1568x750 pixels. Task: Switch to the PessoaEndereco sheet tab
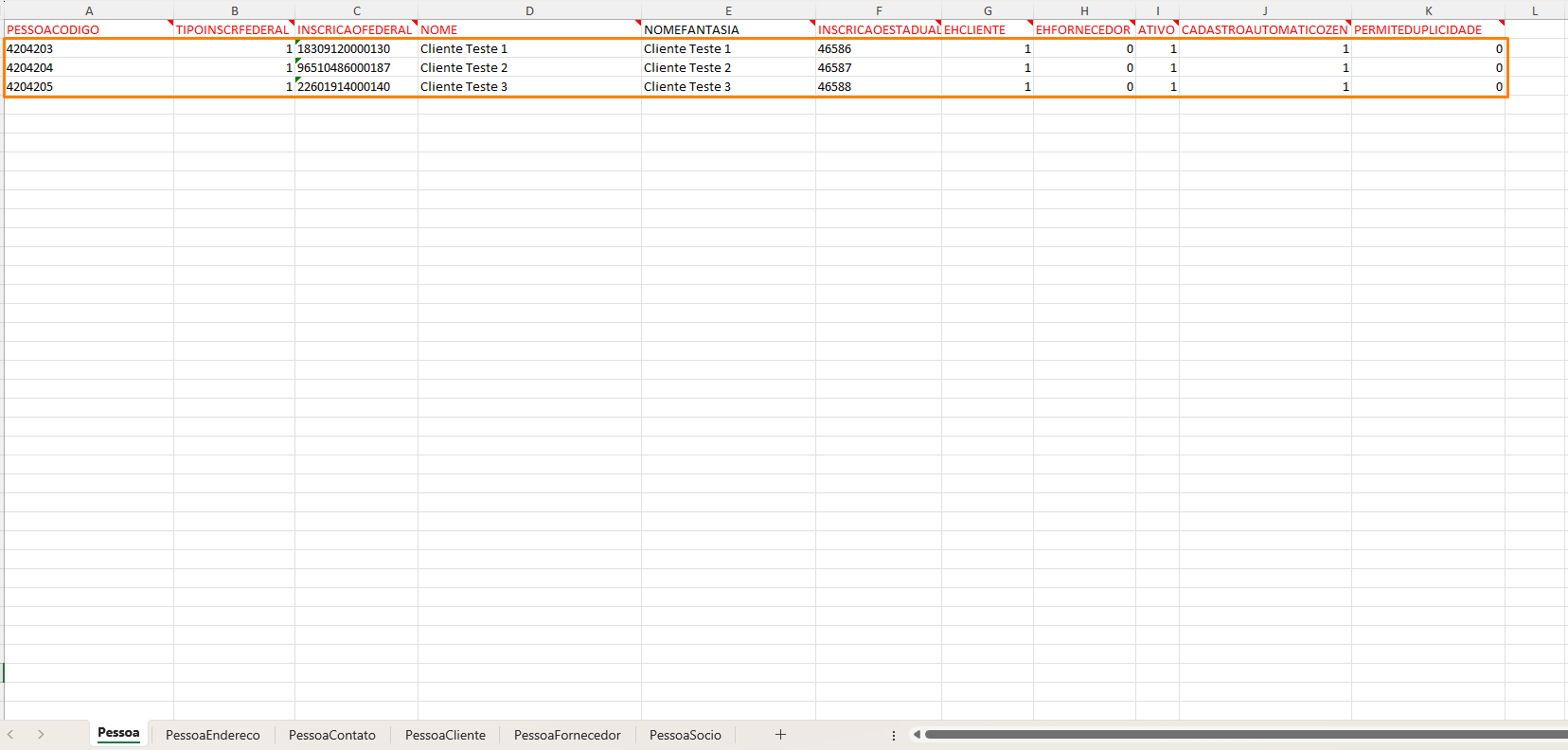click(212, 735)
